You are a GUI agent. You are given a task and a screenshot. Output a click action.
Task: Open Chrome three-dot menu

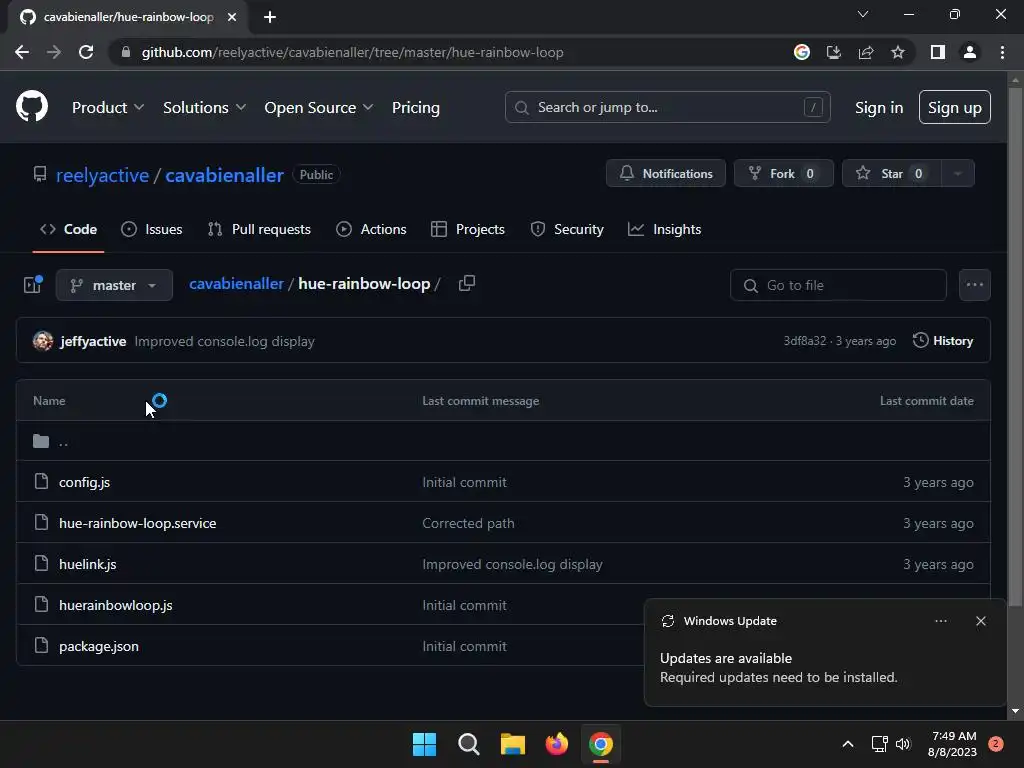pyautogui.click(x=1002, y=52)
